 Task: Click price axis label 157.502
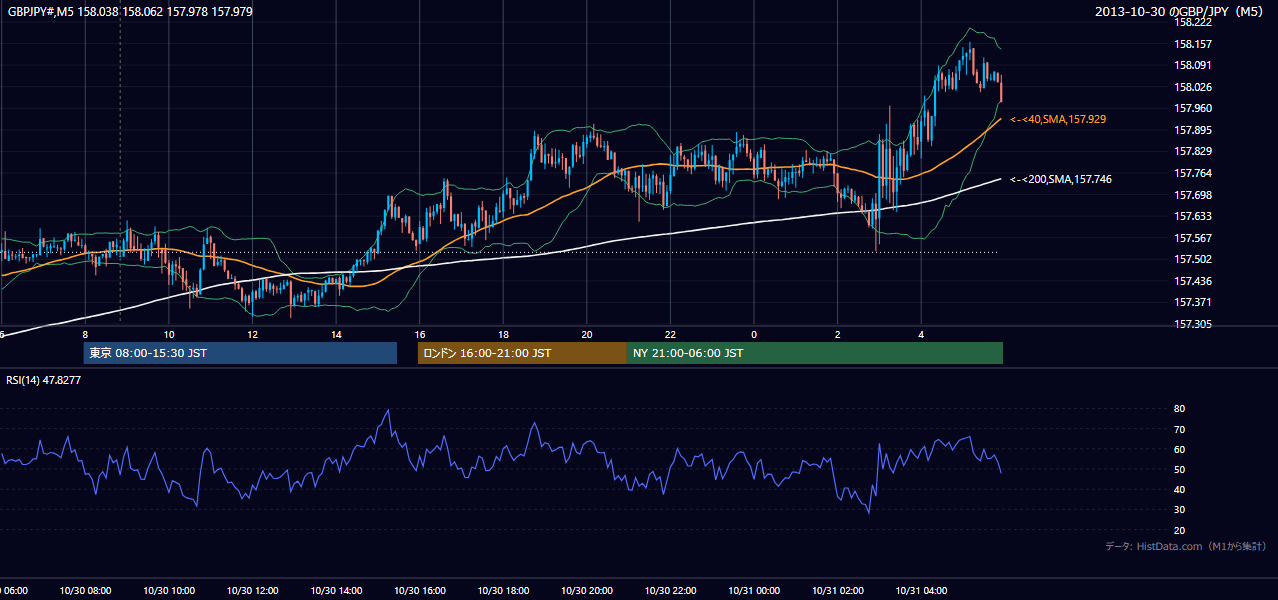coord(1193,259)
